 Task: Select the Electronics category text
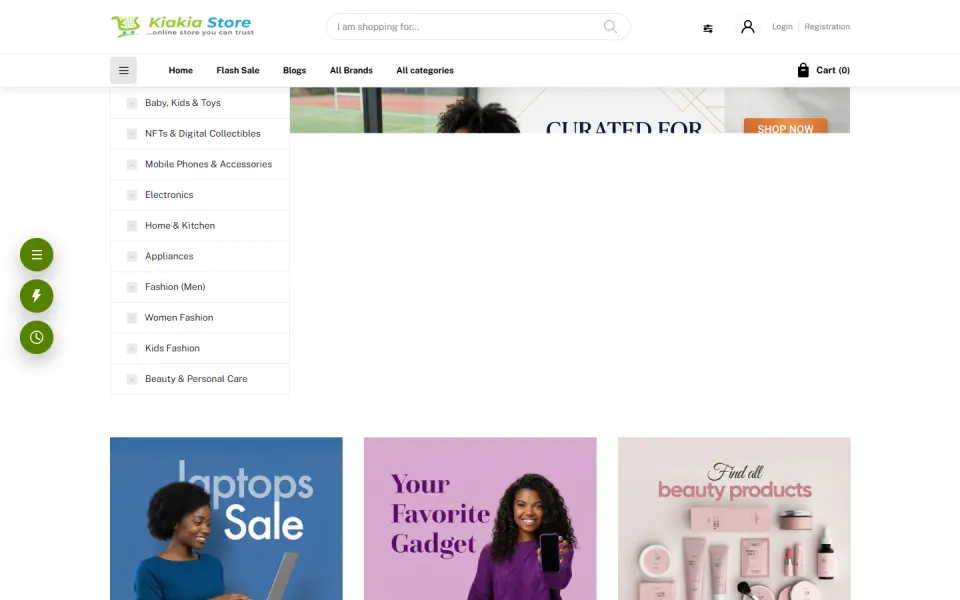[x=169, y=195]
